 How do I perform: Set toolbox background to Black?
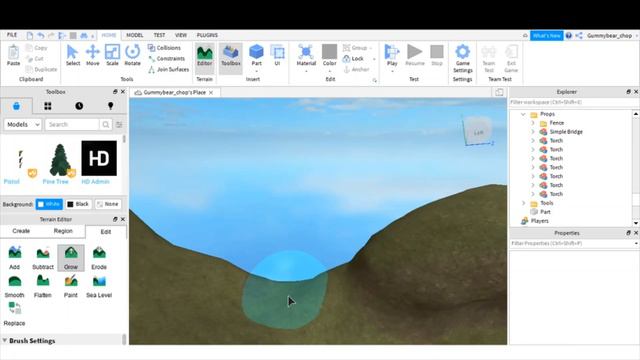click(x=78, y=204)
